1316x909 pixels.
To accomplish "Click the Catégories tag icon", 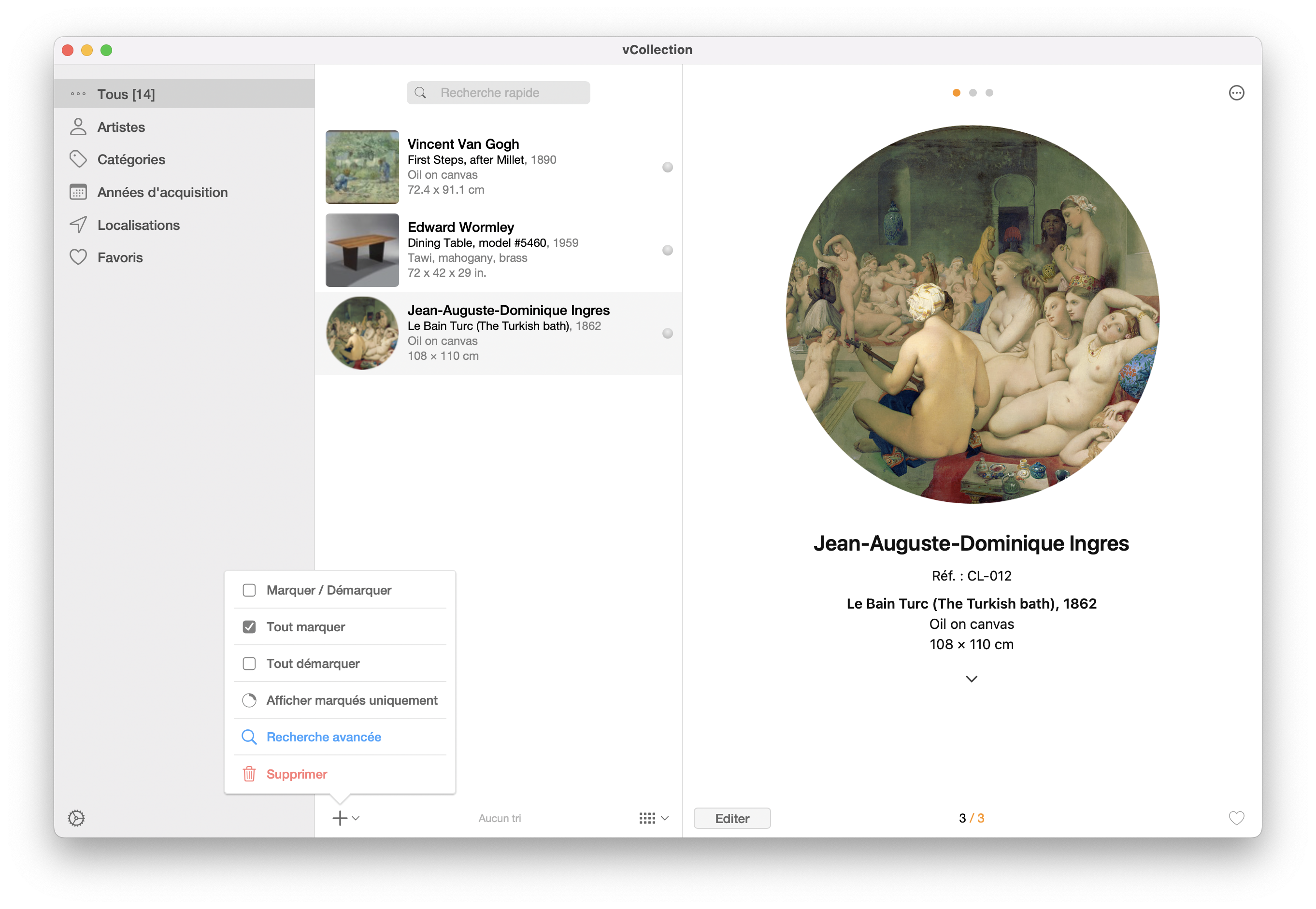I will 78,159.
